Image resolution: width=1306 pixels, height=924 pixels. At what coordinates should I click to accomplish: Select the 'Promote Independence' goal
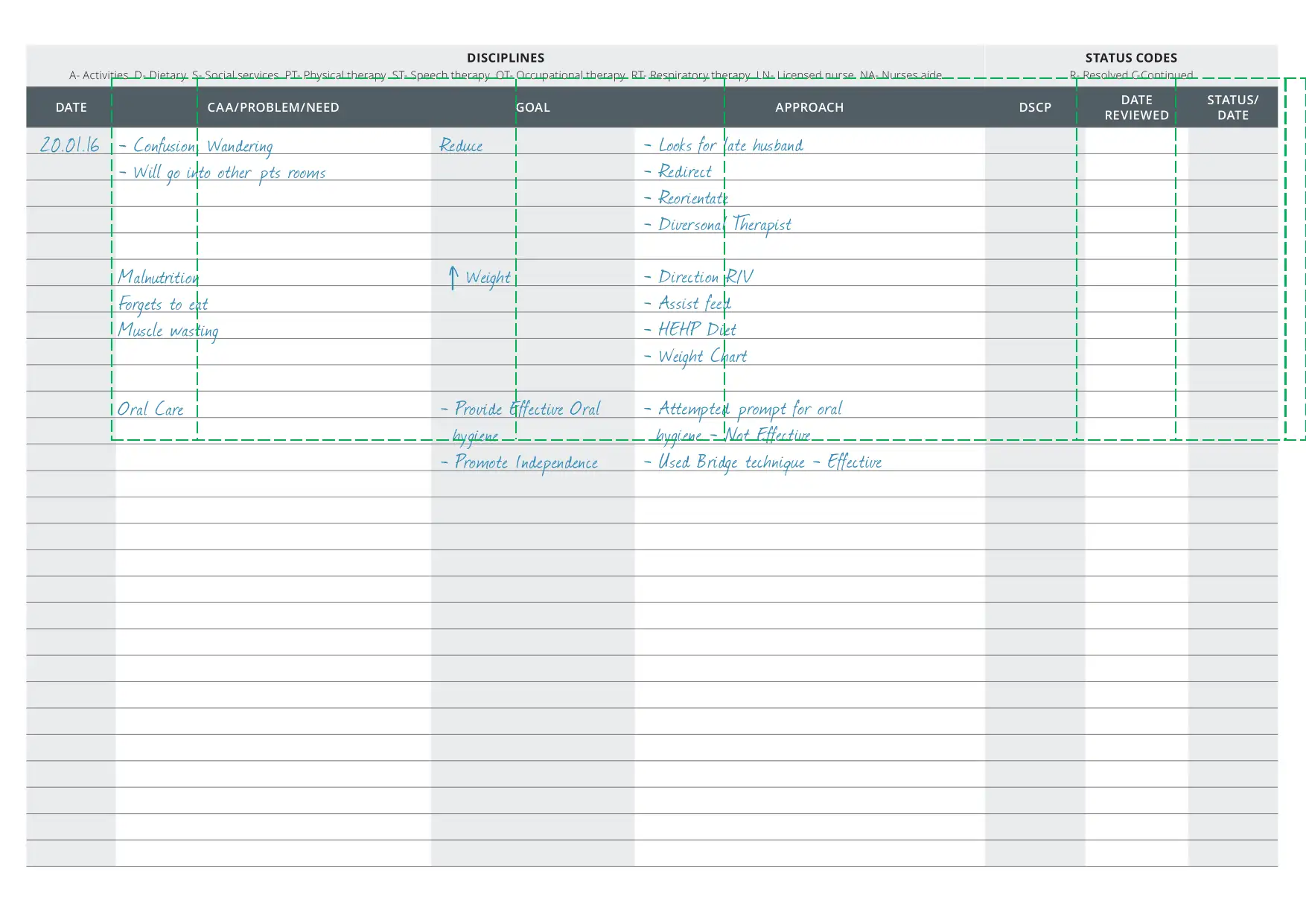[519, 462]
